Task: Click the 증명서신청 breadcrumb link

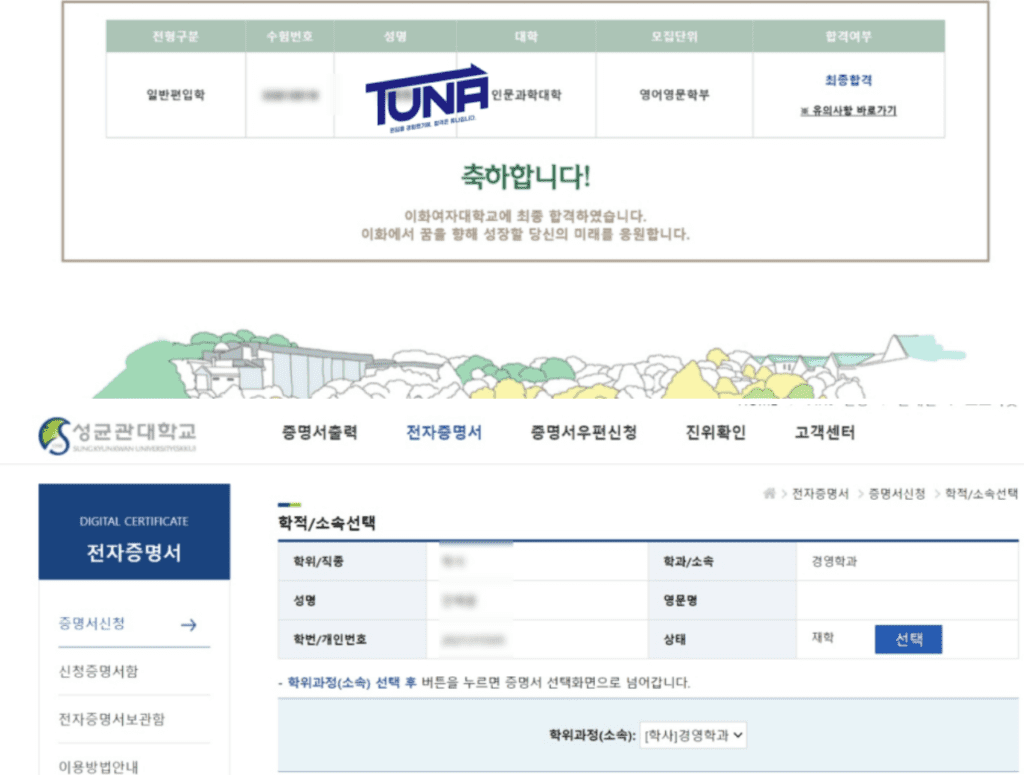Action: [897, 494]
